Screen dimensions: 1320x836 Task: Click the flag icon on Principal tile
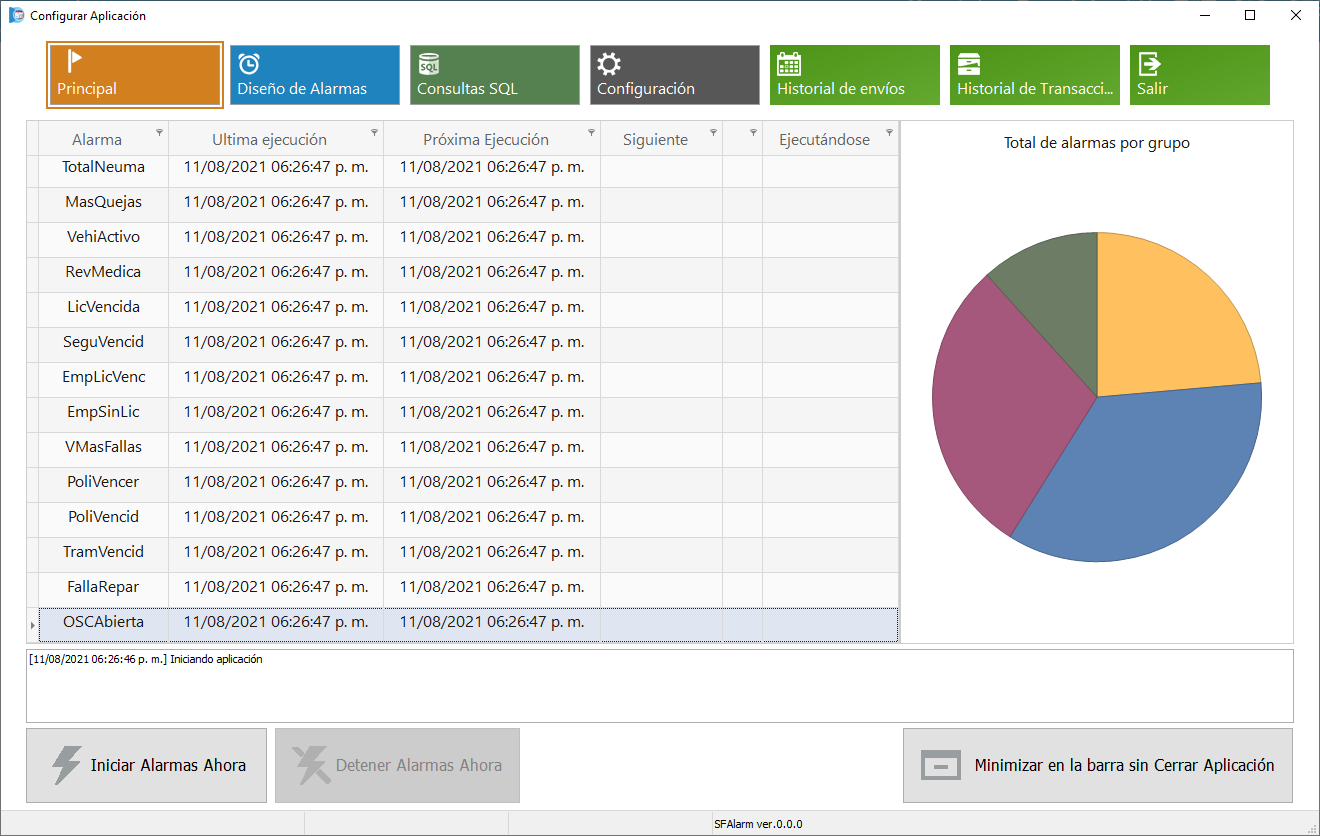[74, 62]
